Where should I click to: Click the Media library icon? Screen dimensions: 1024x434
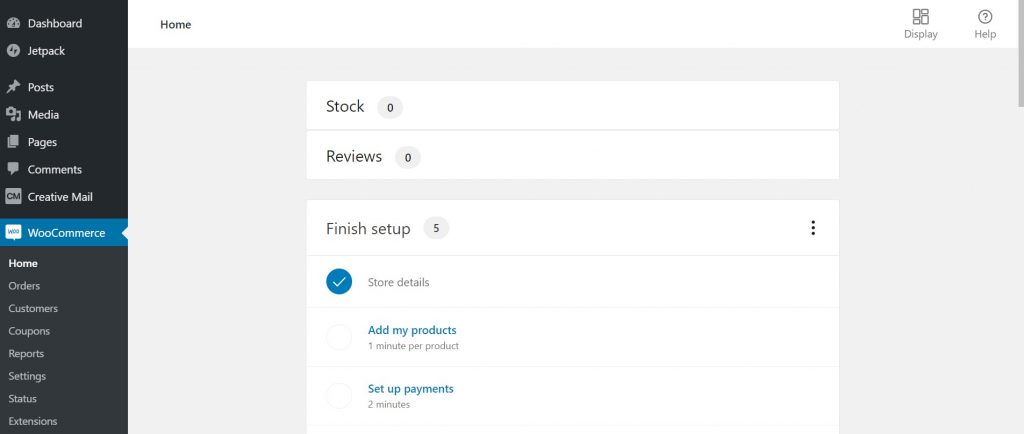point(14,115)
